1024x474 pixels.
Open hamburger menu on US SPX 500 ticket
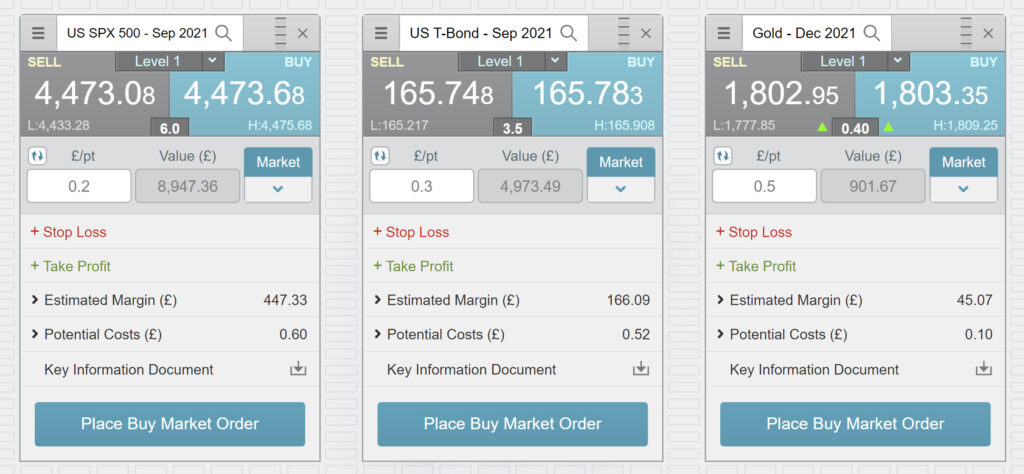click(39, 33)
